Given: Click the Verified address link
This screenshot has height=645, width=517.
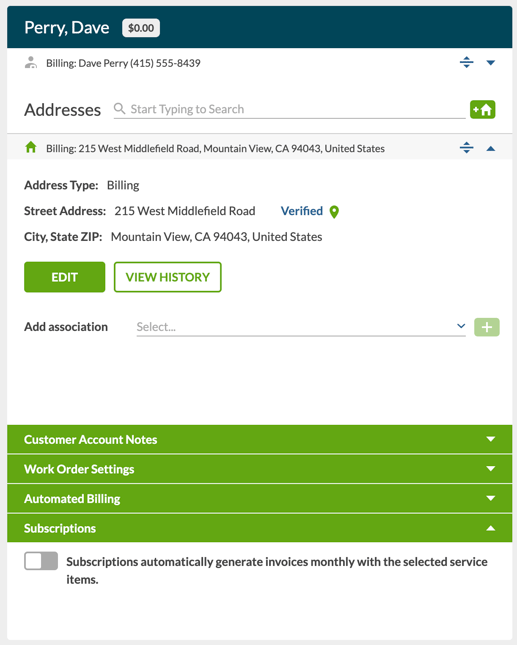Looking at the screenshot, I should click(x=302, y=211).
